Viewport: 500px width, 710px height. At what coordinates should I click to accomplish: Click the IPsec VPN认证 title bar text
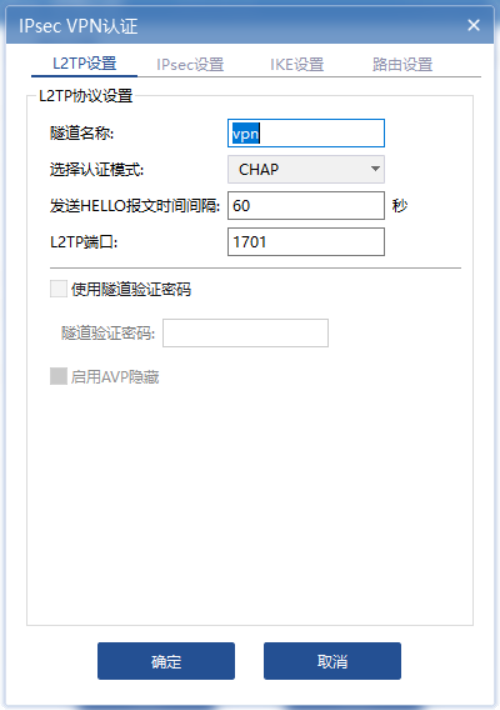(x=78, y=26)
